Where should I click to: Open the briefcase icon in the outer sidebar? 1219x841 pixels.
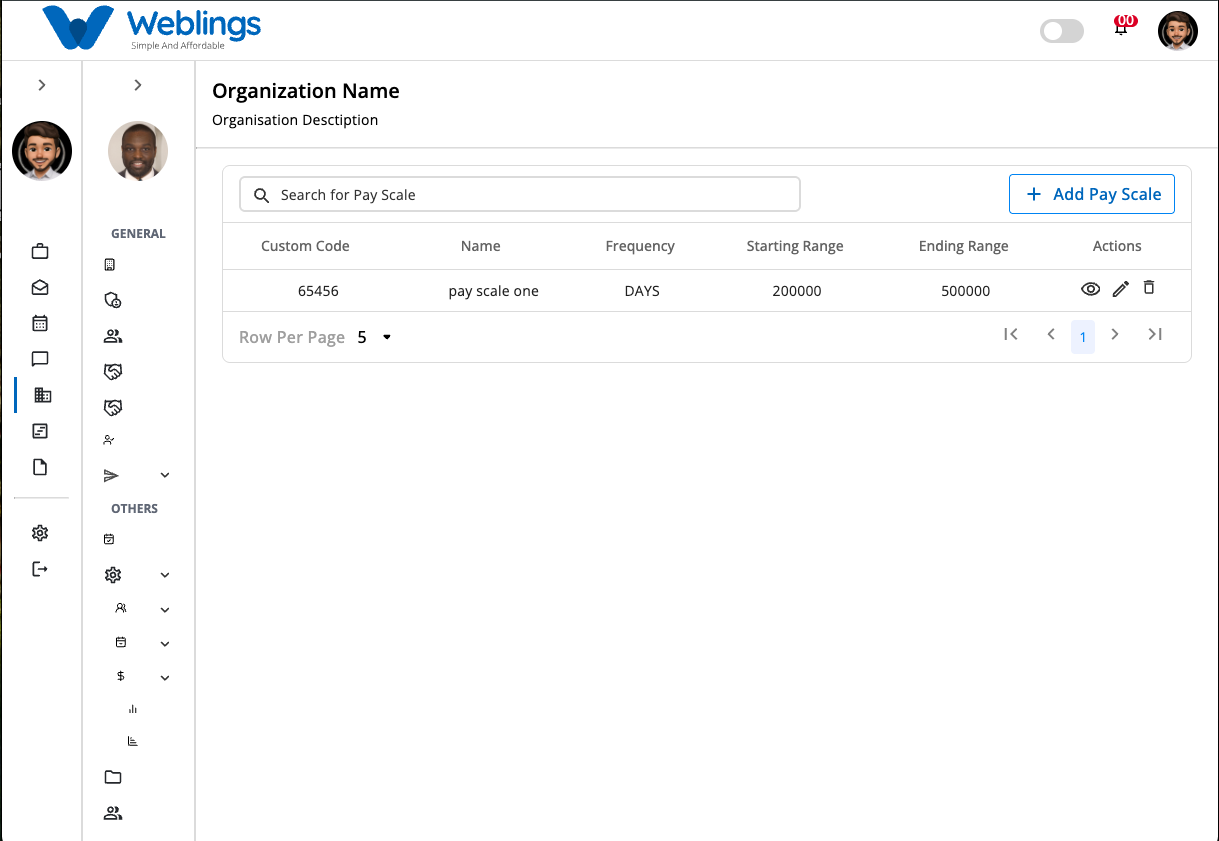pyautogui.click(x=40, y=251)
